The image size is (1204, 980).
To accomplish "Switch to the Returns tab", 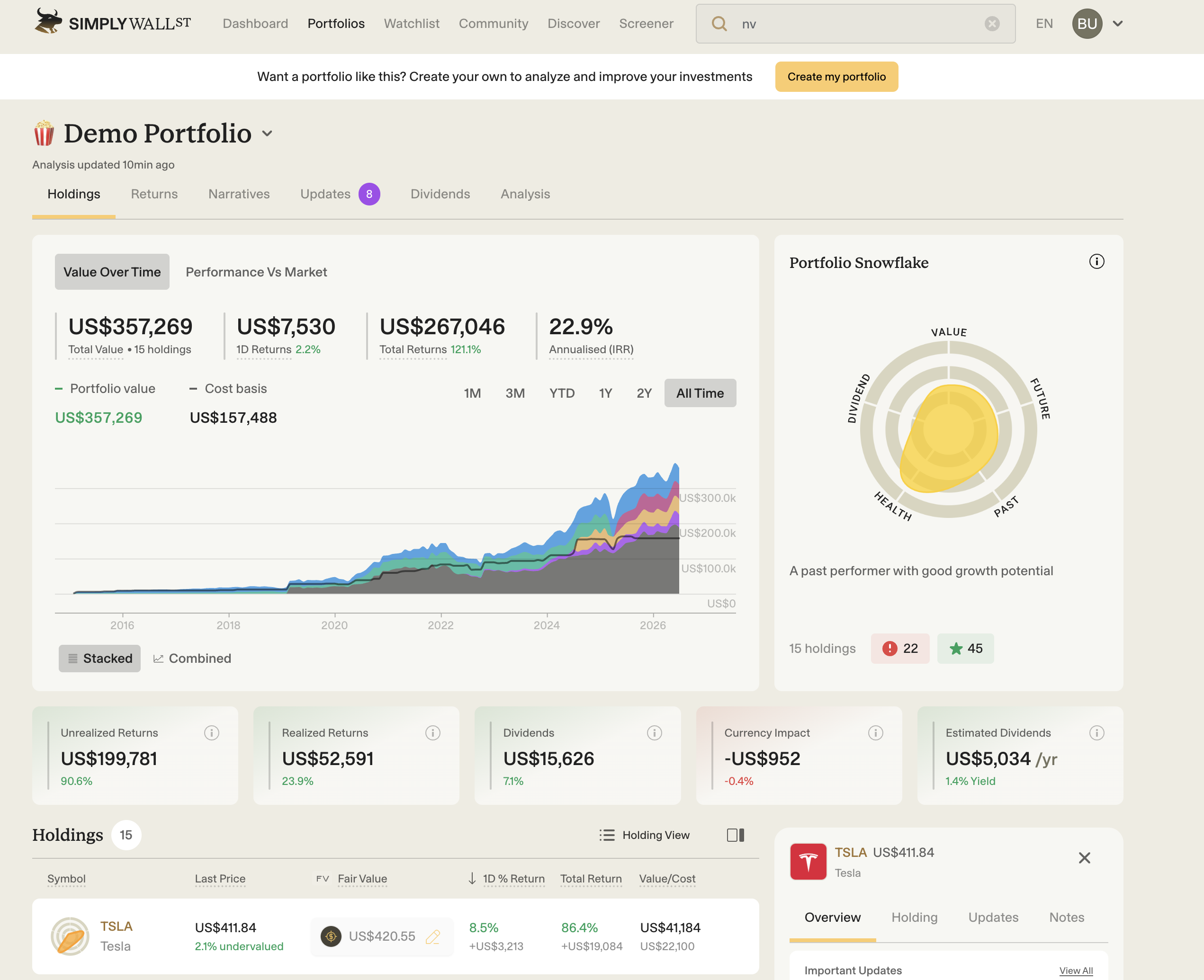I will (154, 194).
